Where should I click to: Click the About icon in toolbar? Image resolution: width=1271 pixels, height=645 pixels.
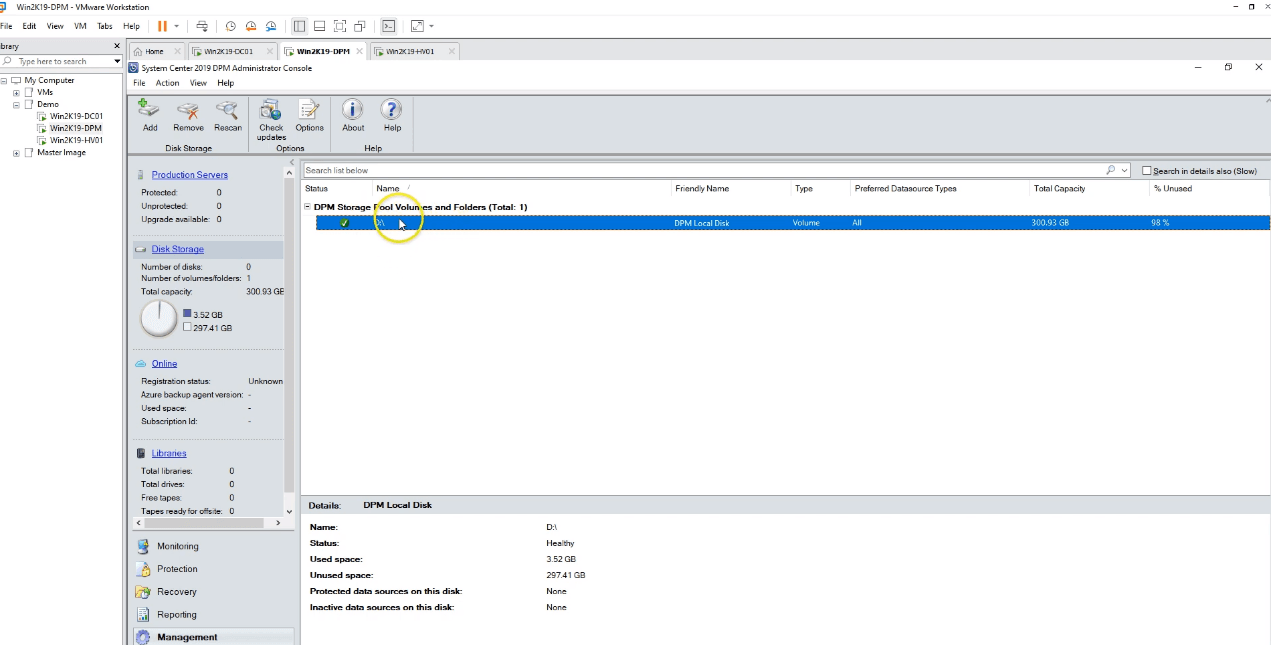pos(353,111)
